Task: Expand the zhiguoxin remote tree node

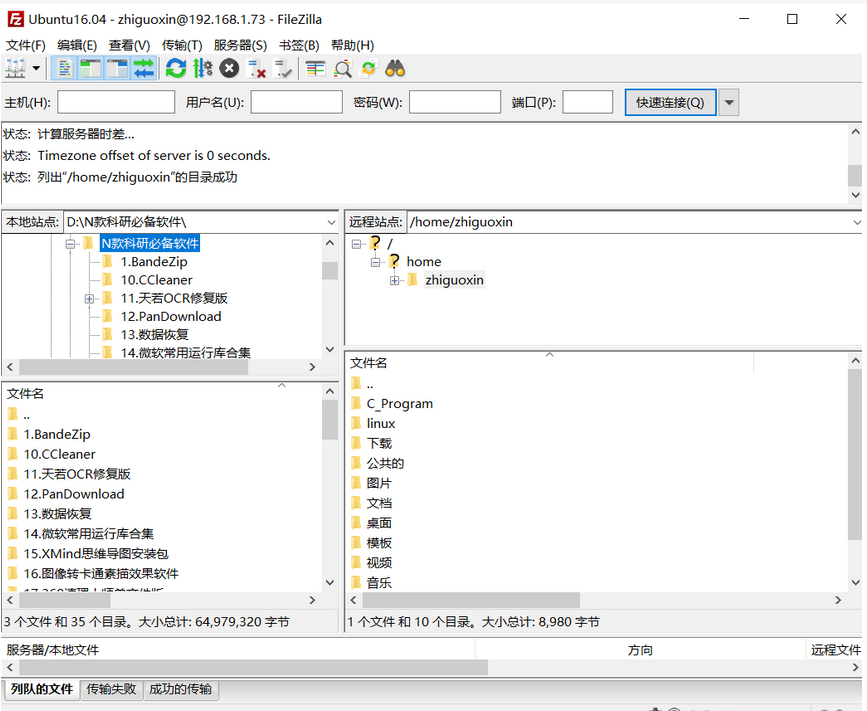Action: tap(394, 280)
